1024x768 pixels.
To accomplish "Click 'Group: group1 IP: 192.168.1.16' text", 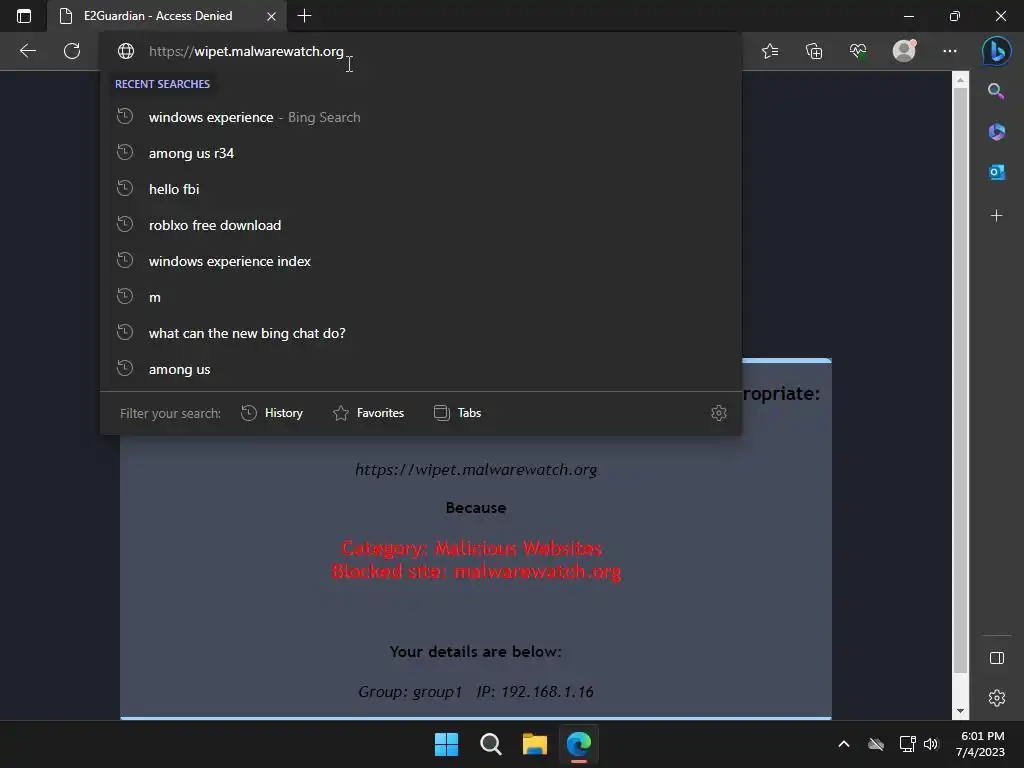I will (x=476, y=692).
